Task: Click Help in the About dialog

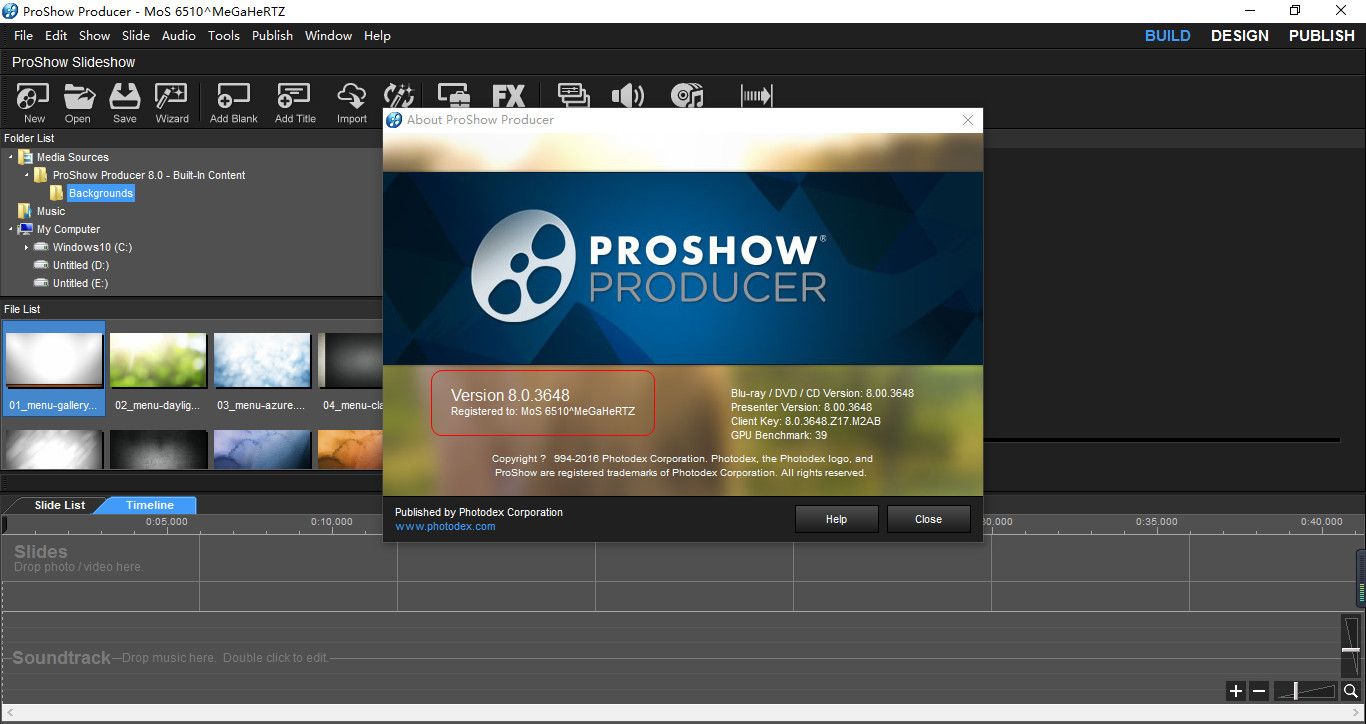Action: pos(837,519)
